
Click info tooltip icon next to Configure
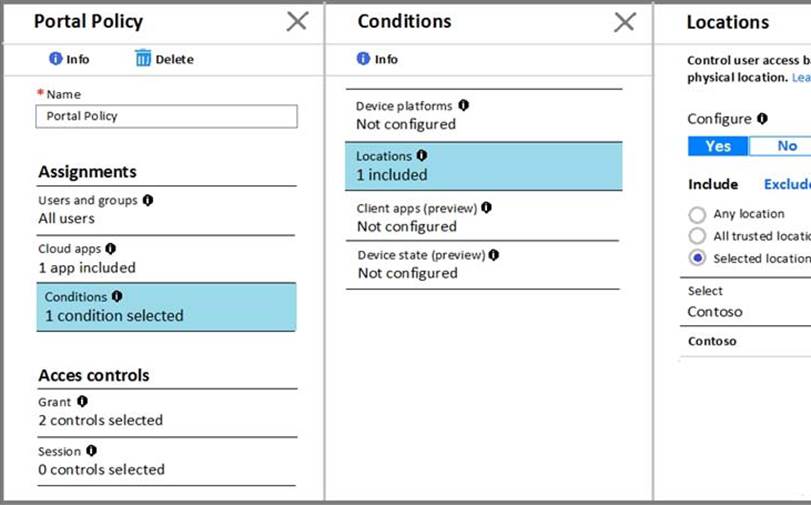coord(763,119)
